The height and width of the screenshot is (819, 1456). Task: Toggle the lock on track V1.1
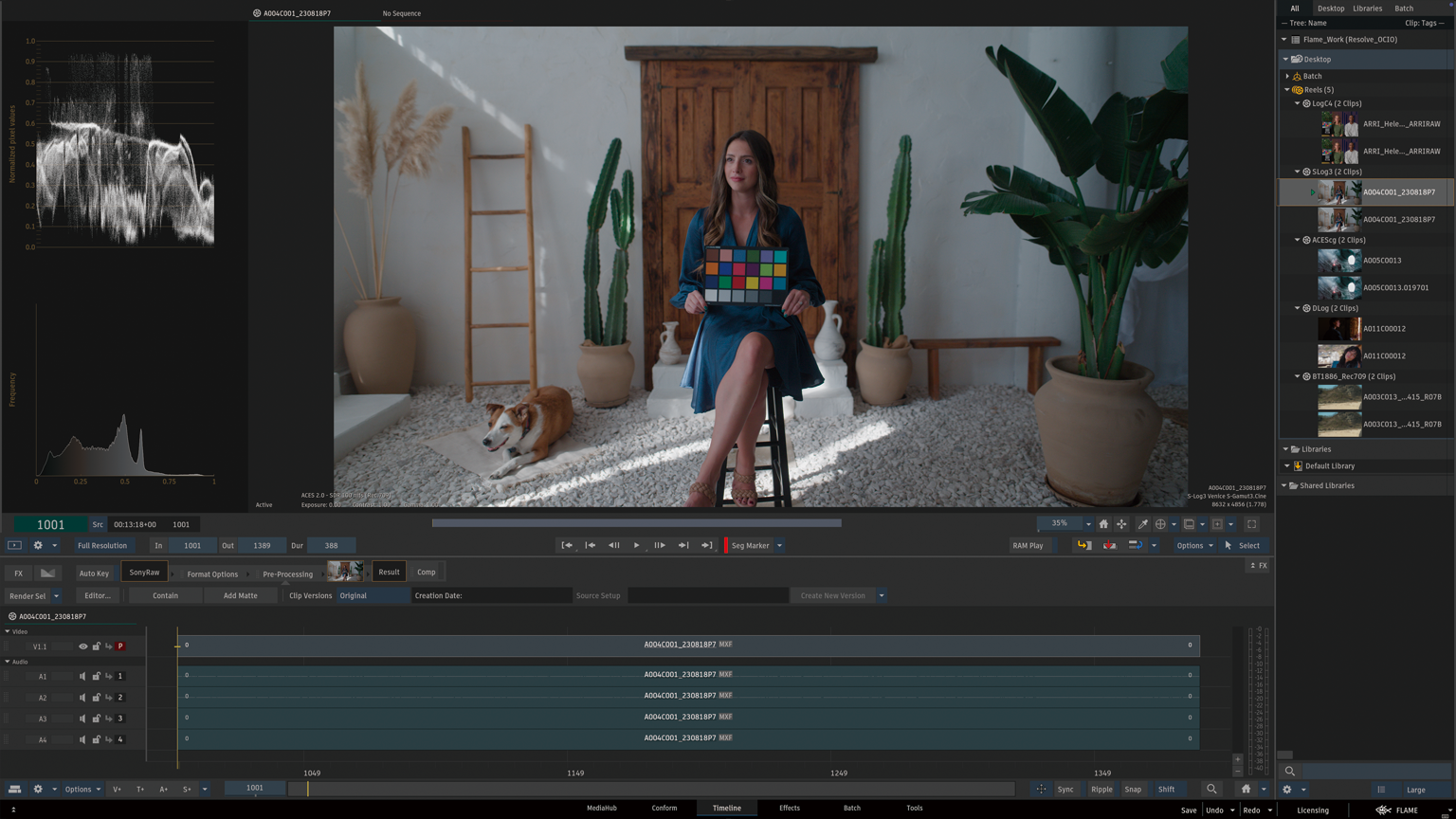click(x=96, y=646)
